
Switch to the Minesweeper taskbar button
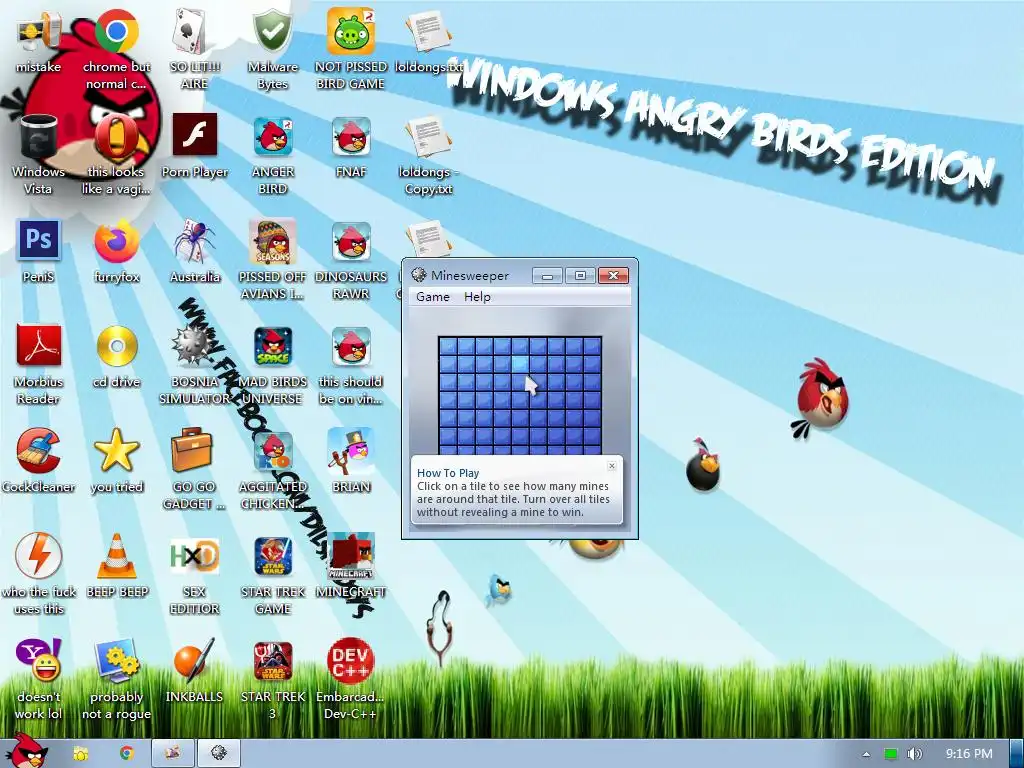(219, 754)
